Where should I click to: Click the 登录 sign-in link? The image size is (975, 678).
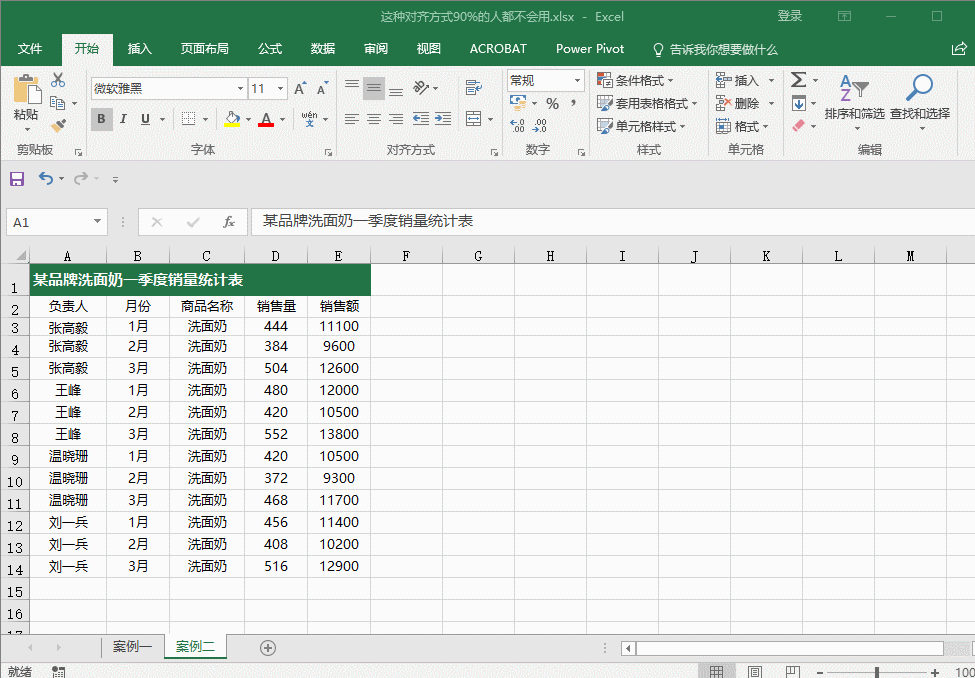tap(790, 16)
